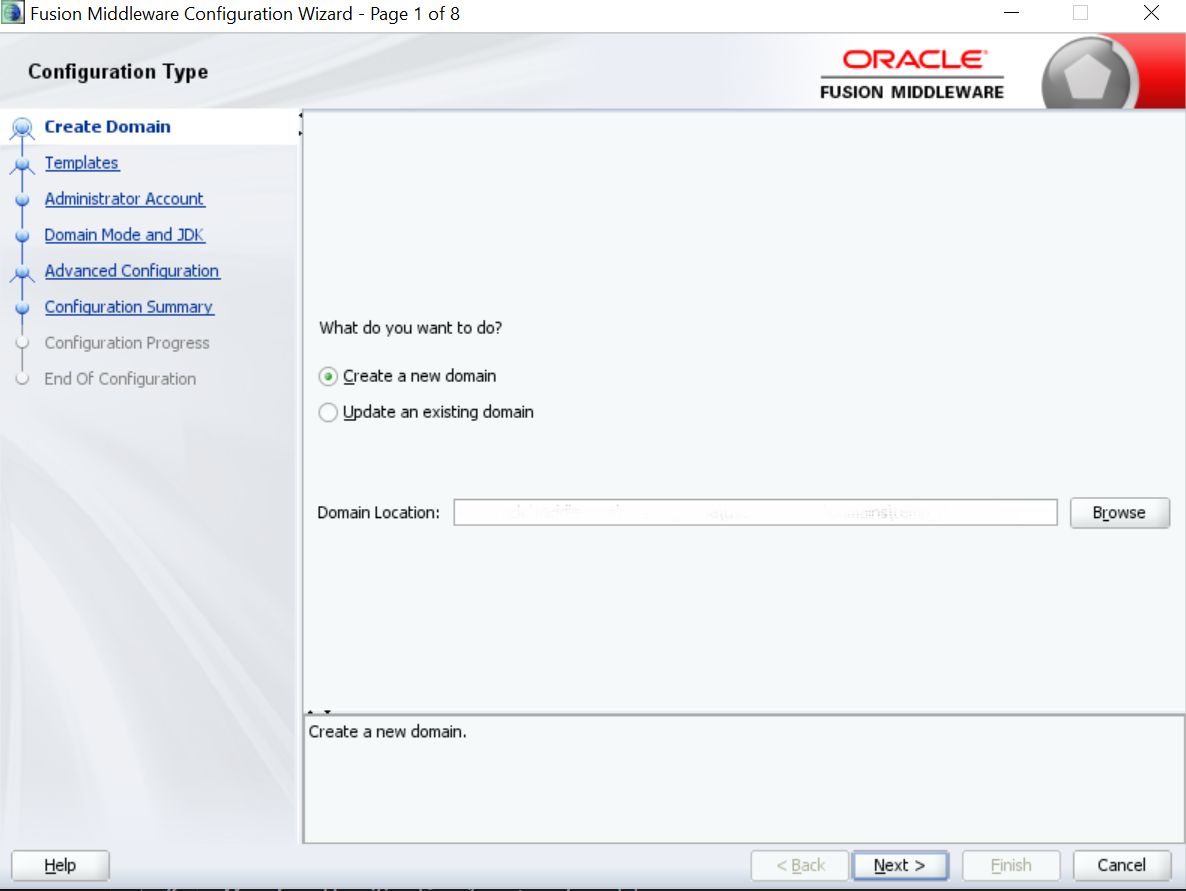
Task: Open the Advanced Configuration step
Action: click(x=132, y=271)
